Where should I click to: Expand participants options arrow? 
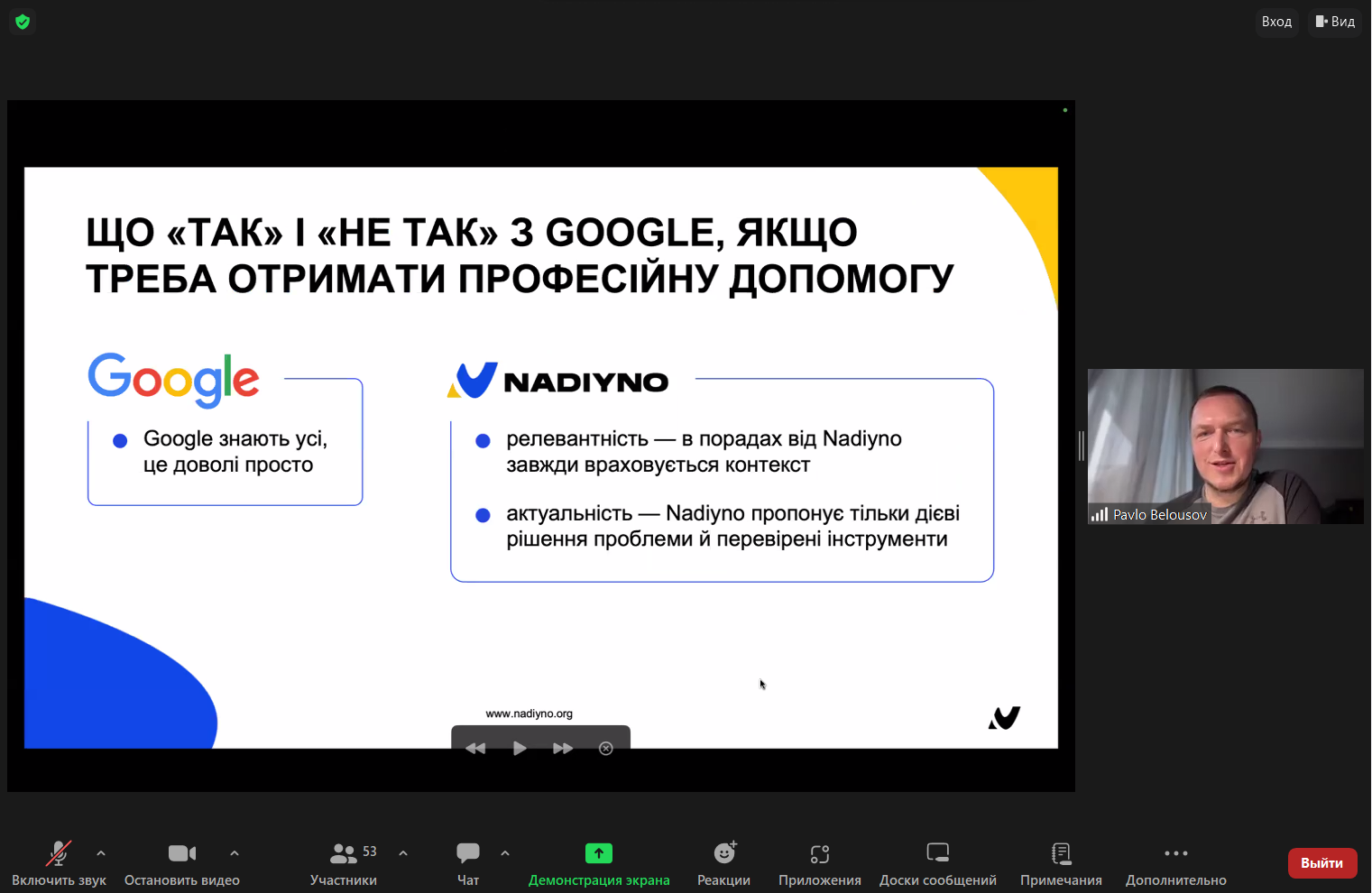tap(403, 852)
